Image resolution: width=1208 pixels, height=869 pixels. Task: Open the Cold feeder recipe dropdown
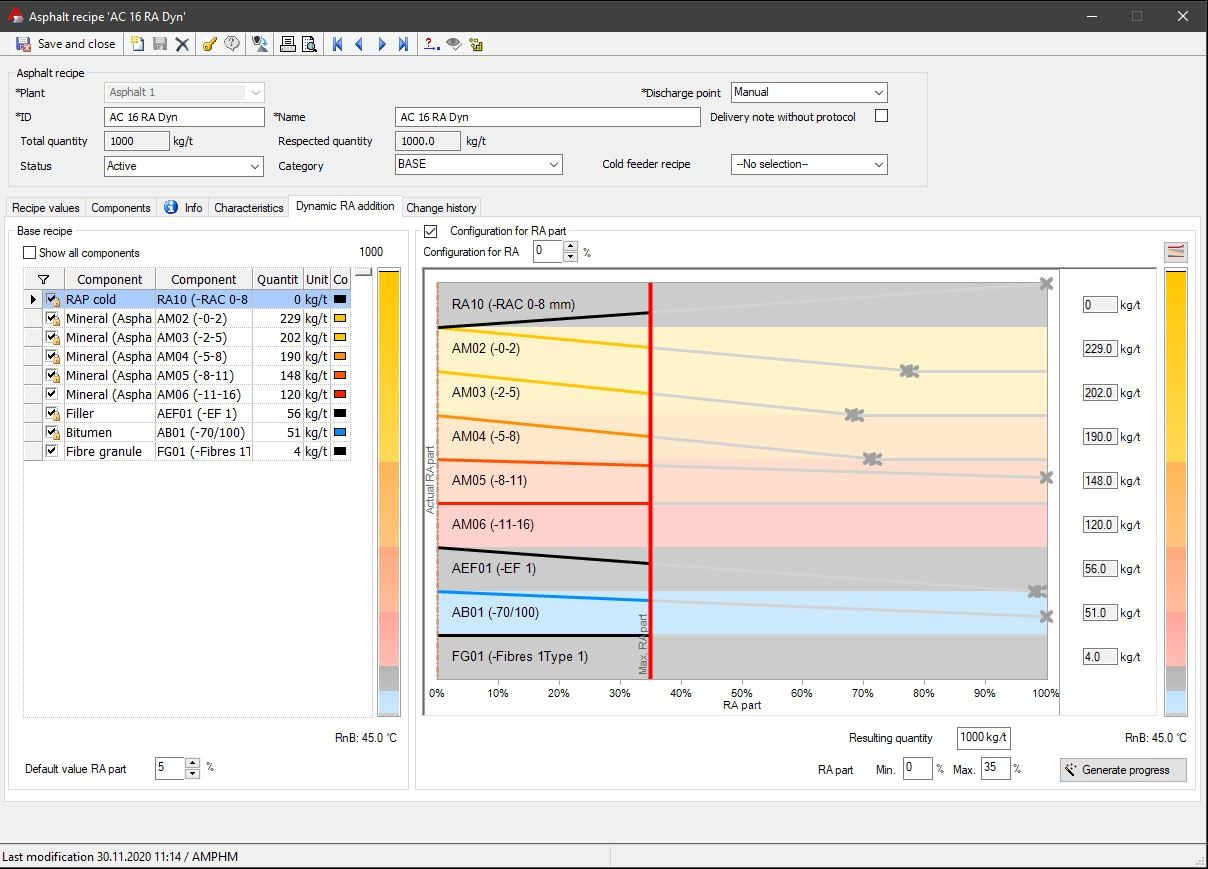[809, 164]
